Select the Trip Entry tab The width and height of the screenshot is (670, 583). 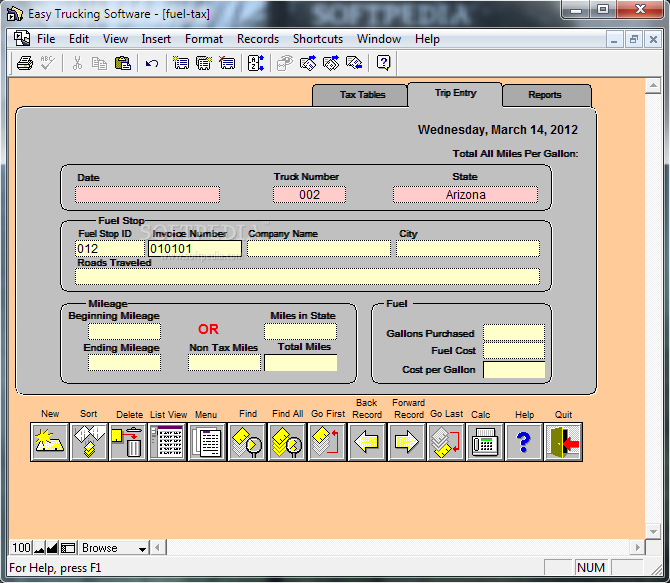pyautogui.click(x=455, y=94)
